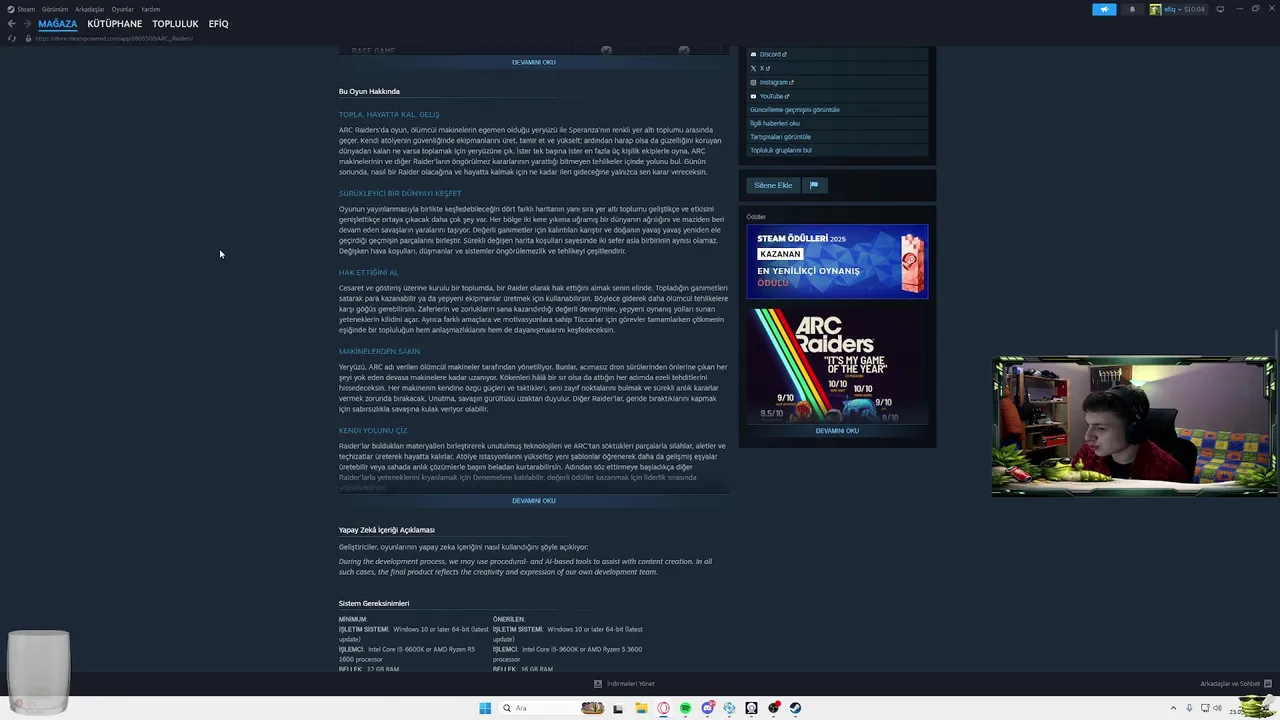Screen dimensions: 1280x720
Task: Open Spotify from the taskbar
Action: (685, 708)
